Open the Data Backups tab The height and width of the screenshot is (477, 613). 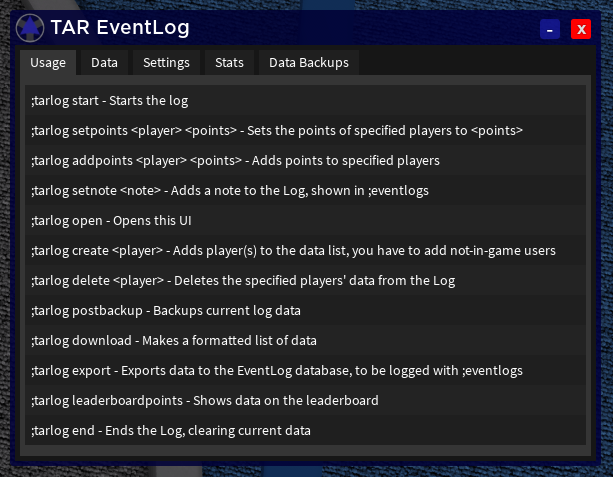click(x=309, y=63)
